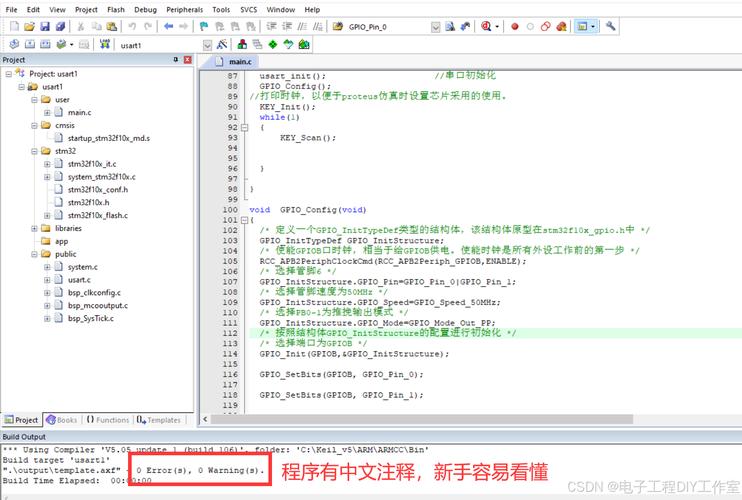This screenshot has width=742, height=500.
Task: Expand includes of main.c in tree
Action: (x=47, y=113)
